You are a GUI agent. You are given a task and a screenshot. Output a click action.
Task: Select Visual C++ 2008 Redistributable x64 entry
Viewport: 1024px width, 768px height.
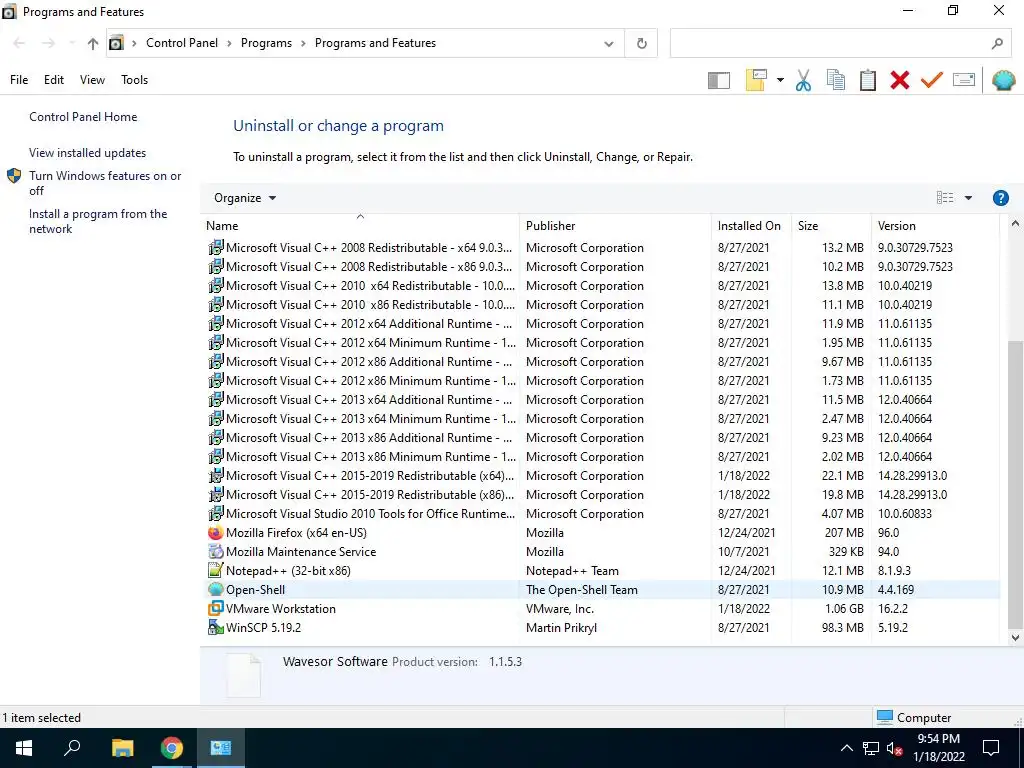click(601, 248)
